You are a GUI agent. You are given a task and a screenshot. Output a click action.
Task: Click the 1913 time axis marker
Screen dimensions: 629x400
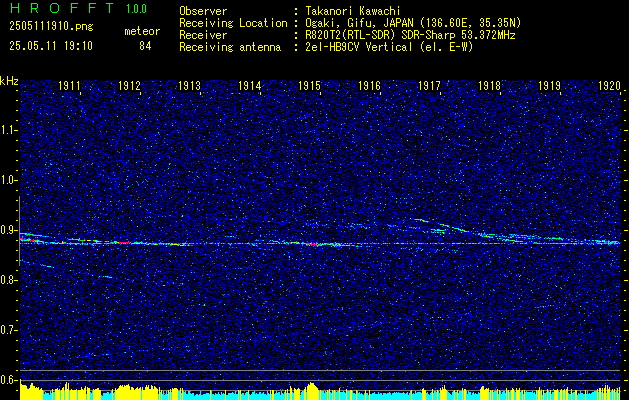click(x=189, y=85)
